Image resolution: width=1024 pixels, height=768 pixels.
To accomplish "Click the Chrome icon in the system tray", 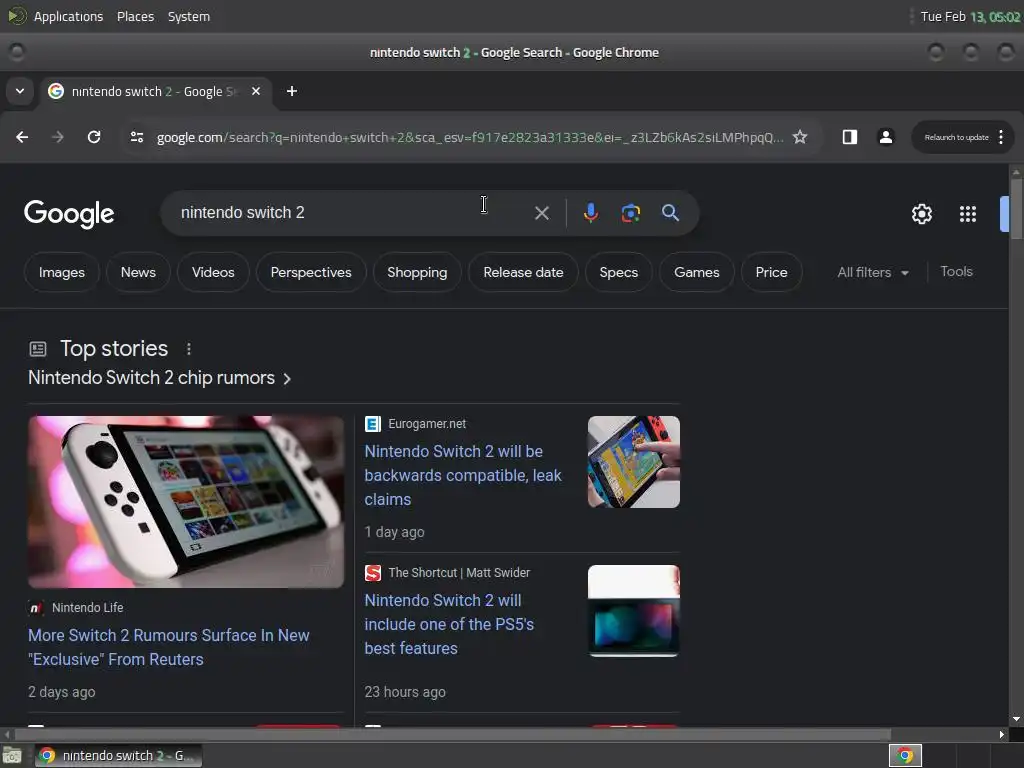I will [905, 756].
